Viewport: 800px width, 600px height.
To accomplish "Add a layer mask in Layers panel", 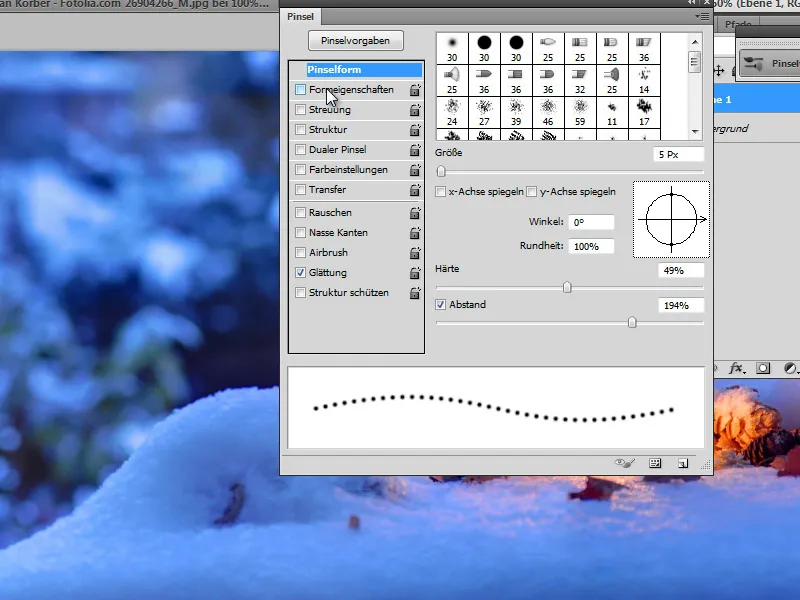I will click(x=763, y=368).
